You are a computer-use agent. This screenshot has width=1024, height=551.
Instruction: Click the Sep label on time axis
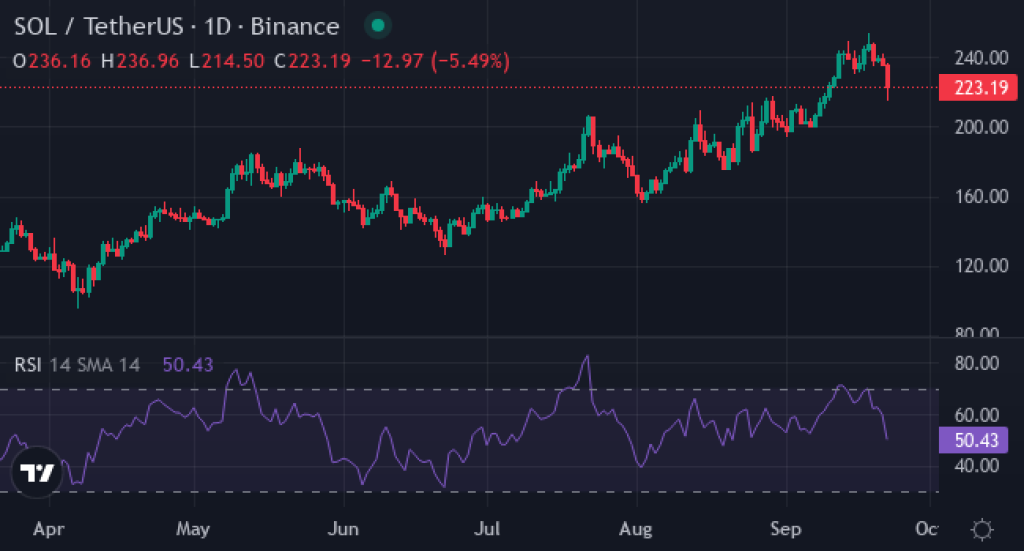(x=786, y=528)
